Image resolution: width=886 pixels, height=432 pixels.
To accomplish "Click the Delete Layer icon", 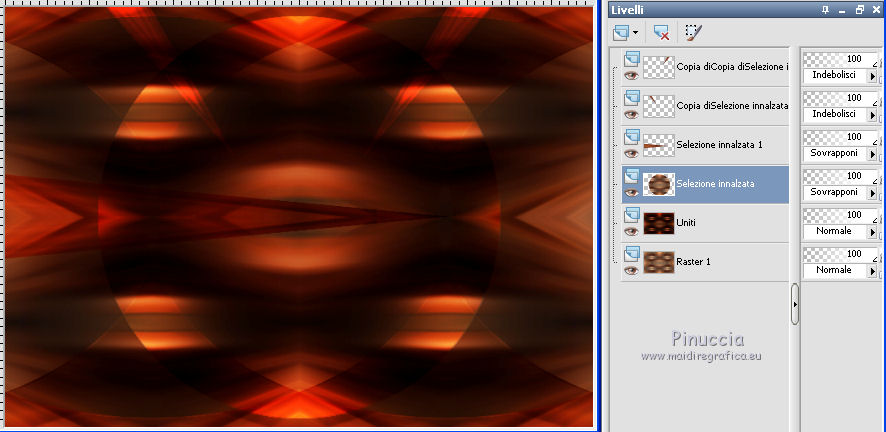I will [x=661, y=33].
